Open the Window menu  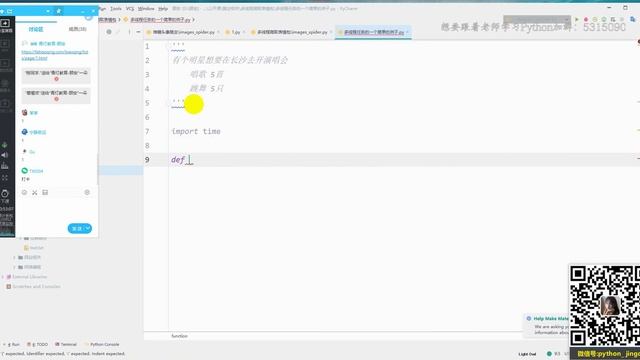tap(146, 9)
